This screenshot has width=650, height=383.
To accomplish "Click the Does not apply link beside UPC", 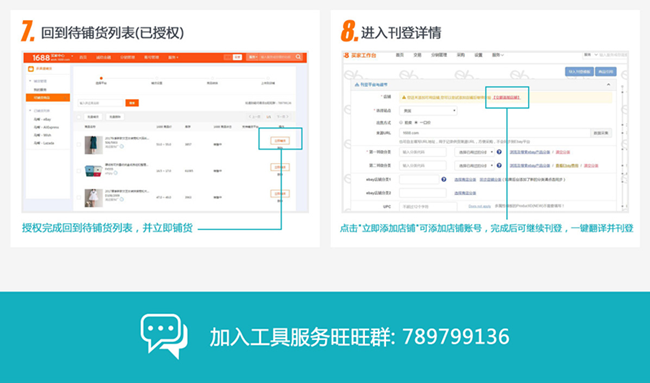I will point(480,206).
